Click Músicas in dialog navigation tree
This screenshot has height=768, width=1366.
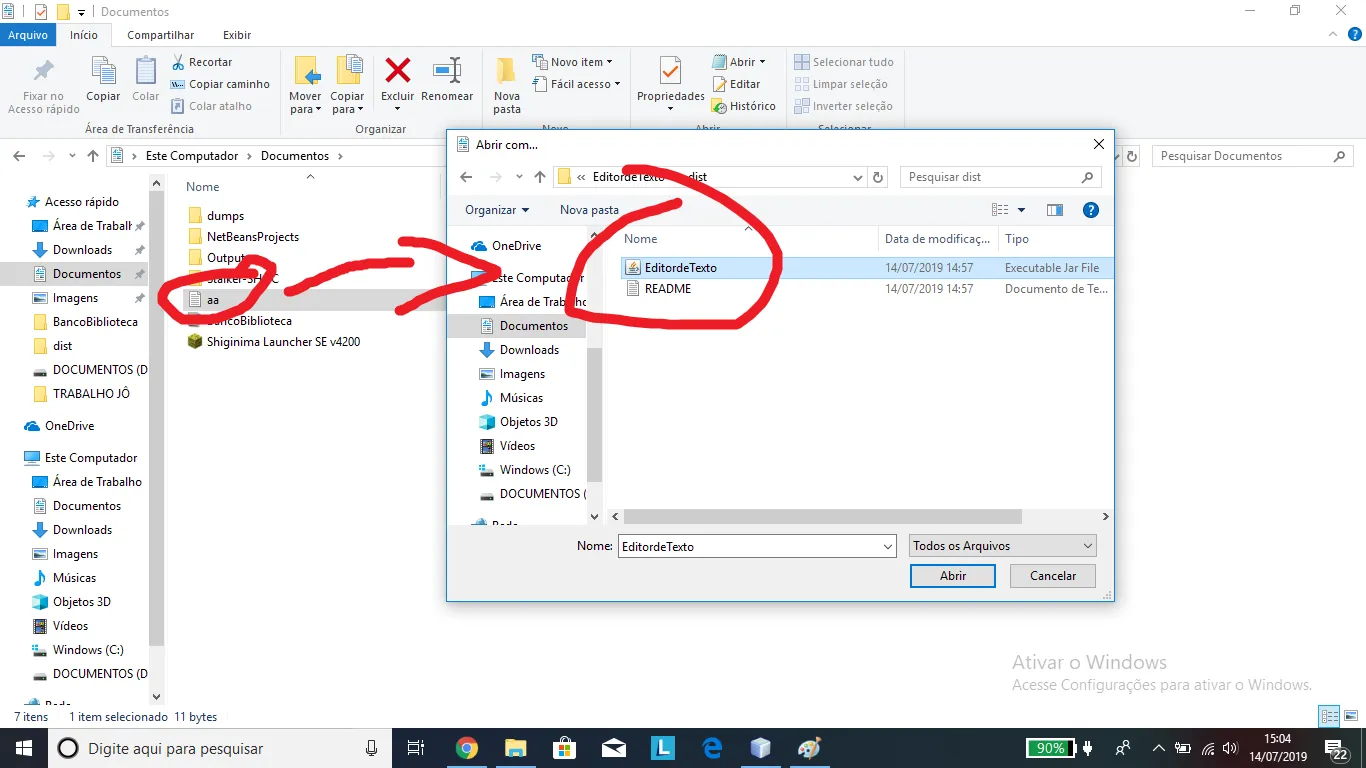click(521, 398)
